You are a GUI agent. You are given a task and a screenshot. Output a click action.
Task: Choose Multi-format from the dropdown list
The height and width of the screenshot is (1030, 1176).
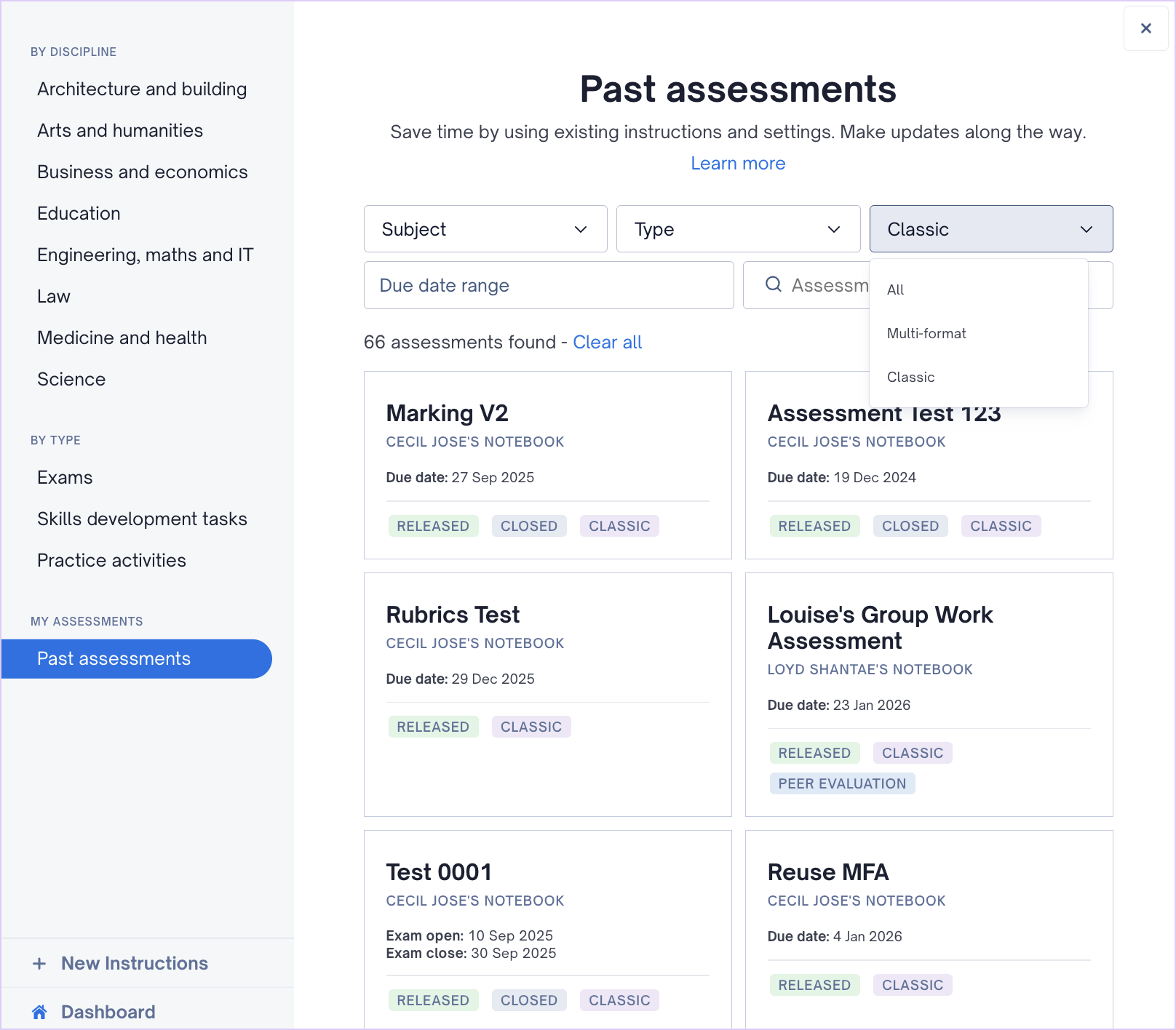(x=926, y=333)
